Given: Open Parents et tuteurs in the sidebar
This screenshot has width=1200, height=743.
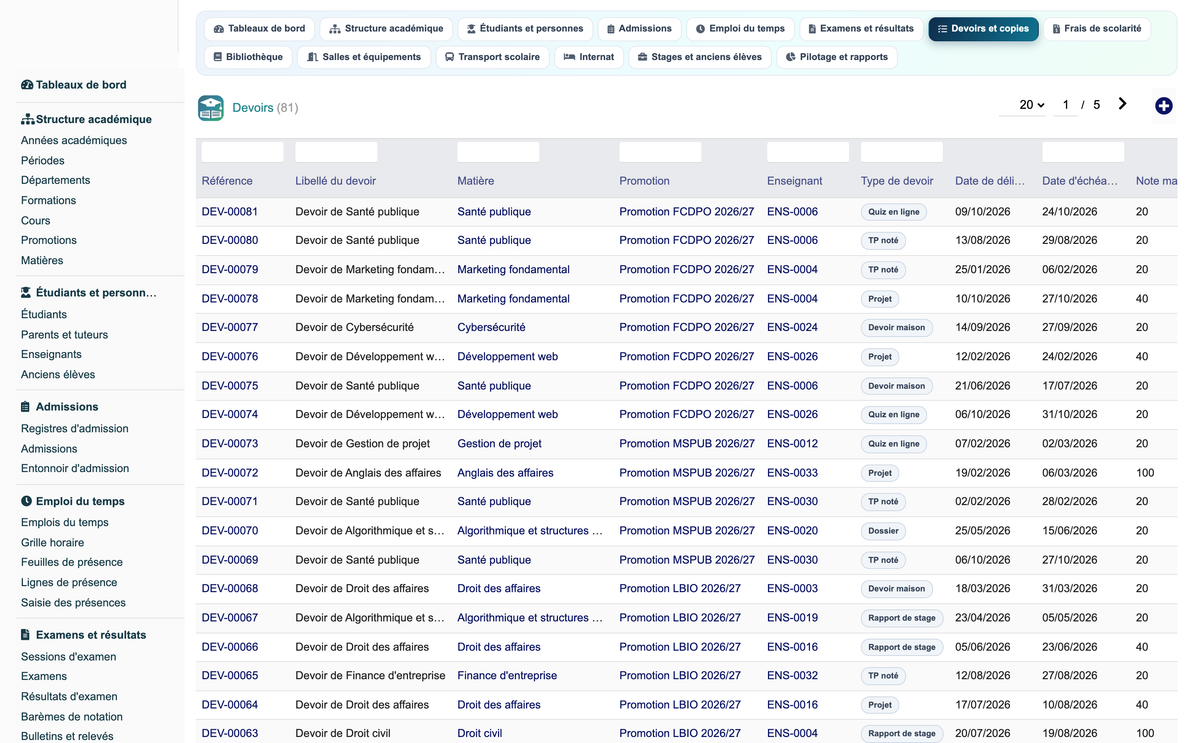Looking at the screenshot, I should [x=65, y=335].
